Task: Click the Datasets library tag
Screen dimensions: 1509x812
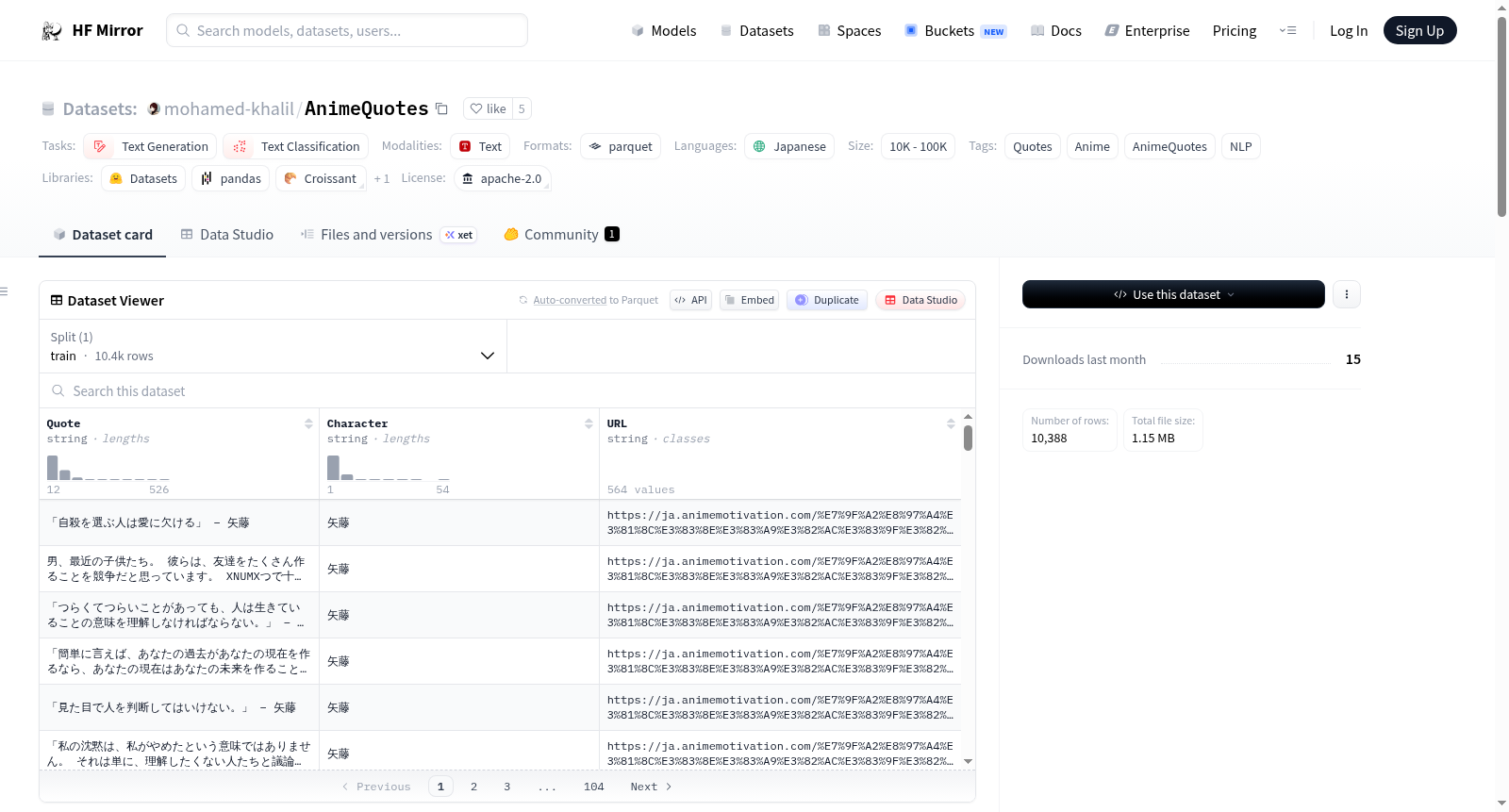Action: click(x=143, y=178)
